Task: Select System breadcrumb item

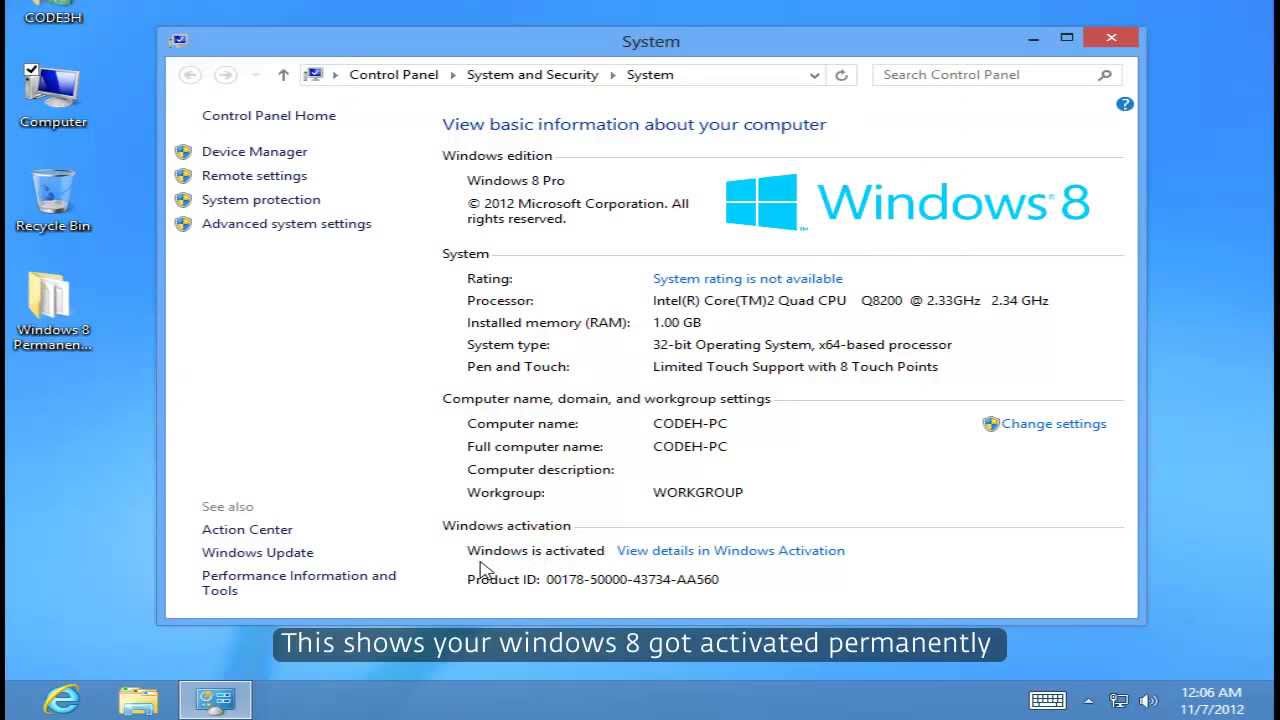Action: pos(650,75)
